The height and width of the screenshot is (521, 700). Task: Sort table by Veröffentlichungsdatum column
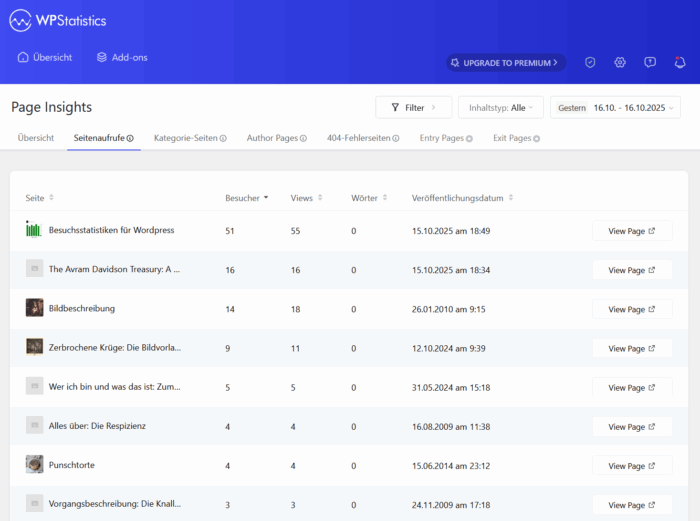point(462,198)
